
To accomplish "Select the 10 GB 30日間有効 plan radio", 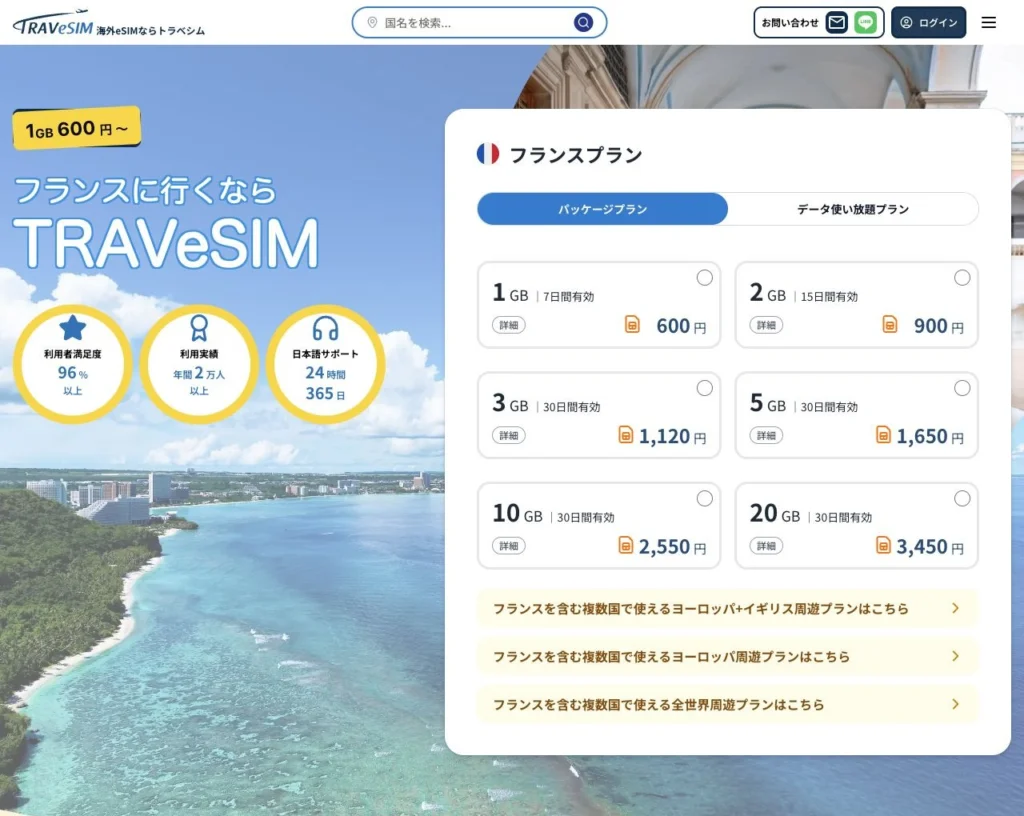I will coord(705,498).
